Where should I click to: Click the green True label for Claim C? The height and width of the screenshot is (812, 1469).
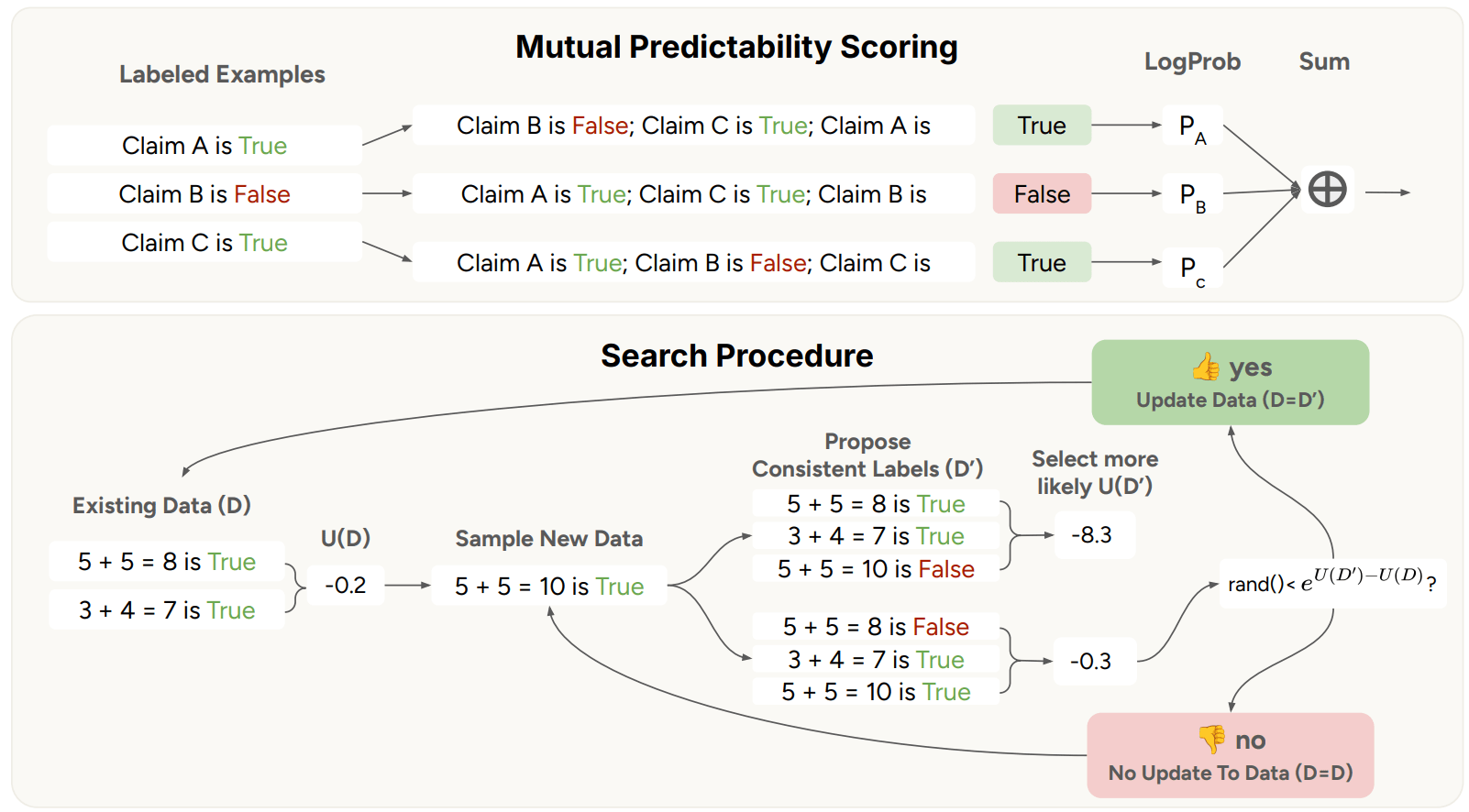pyautogui.click(x=1042, y=263)
